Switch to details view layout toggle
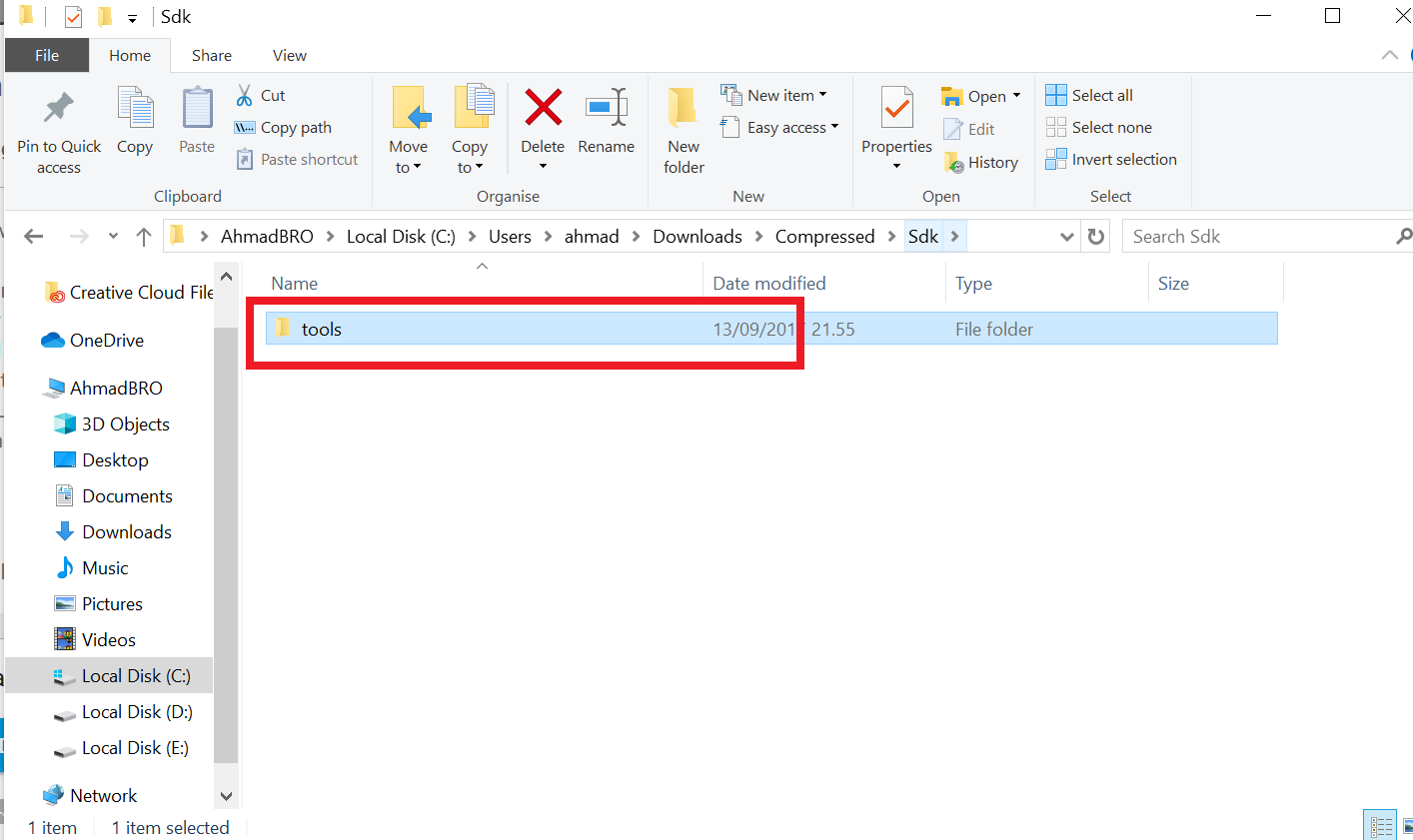1413x840 pixels. click(1381, 826)
